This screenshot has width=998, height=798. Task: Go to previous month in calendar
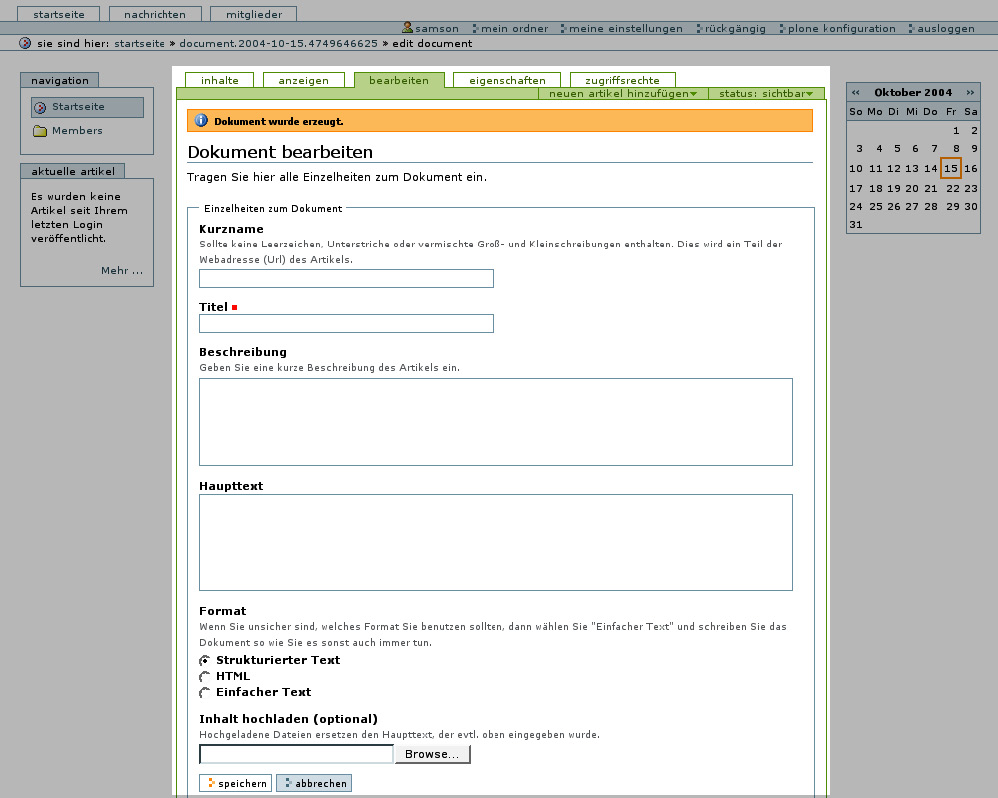[855, 92]
